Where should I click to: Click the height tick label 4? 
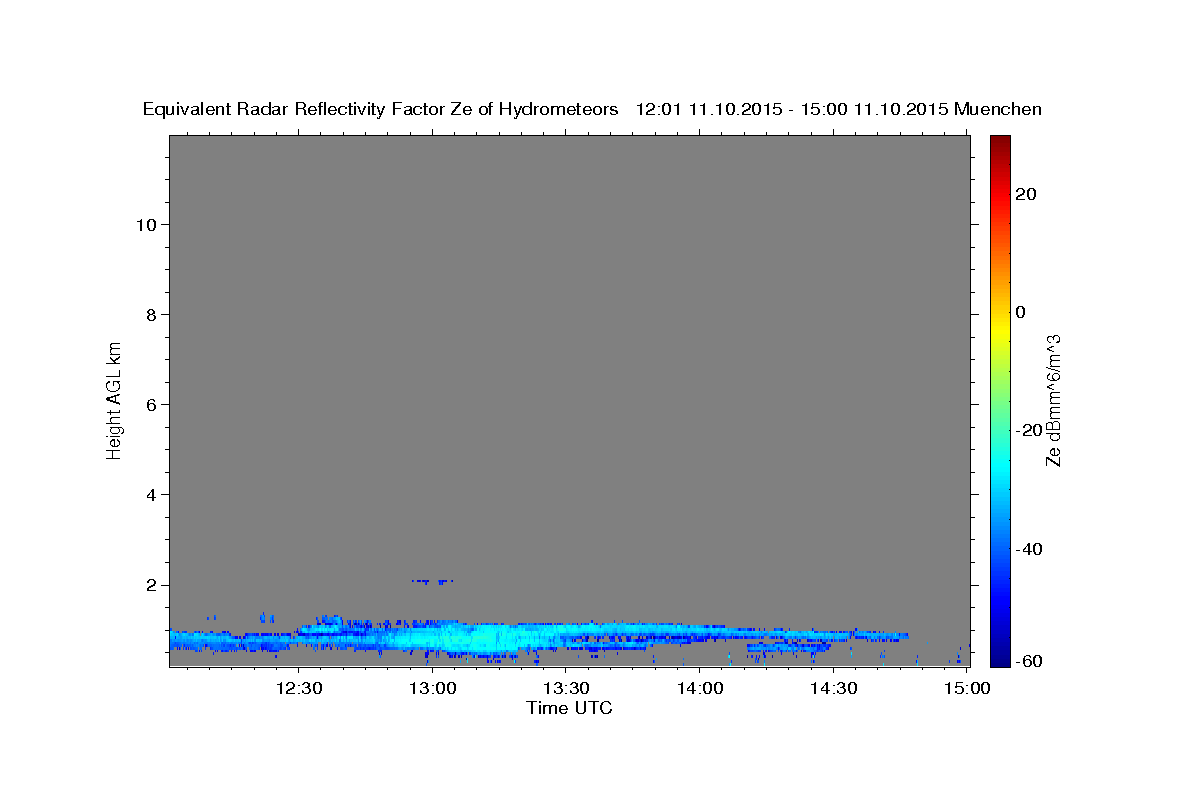click(x=150, y=494)
